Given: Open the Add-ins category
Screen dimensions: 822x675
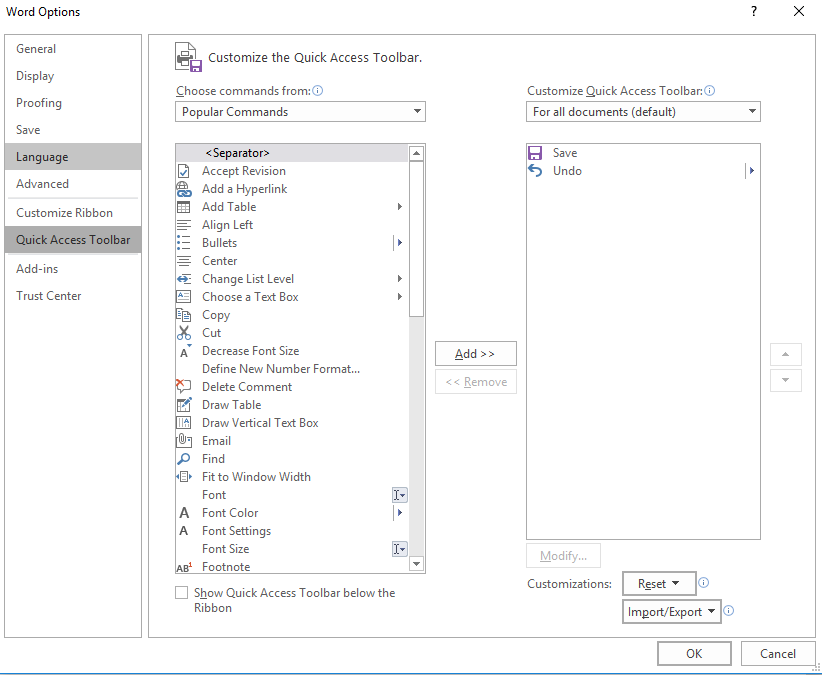Looking at the screenshot, I should tap(73, 269).
